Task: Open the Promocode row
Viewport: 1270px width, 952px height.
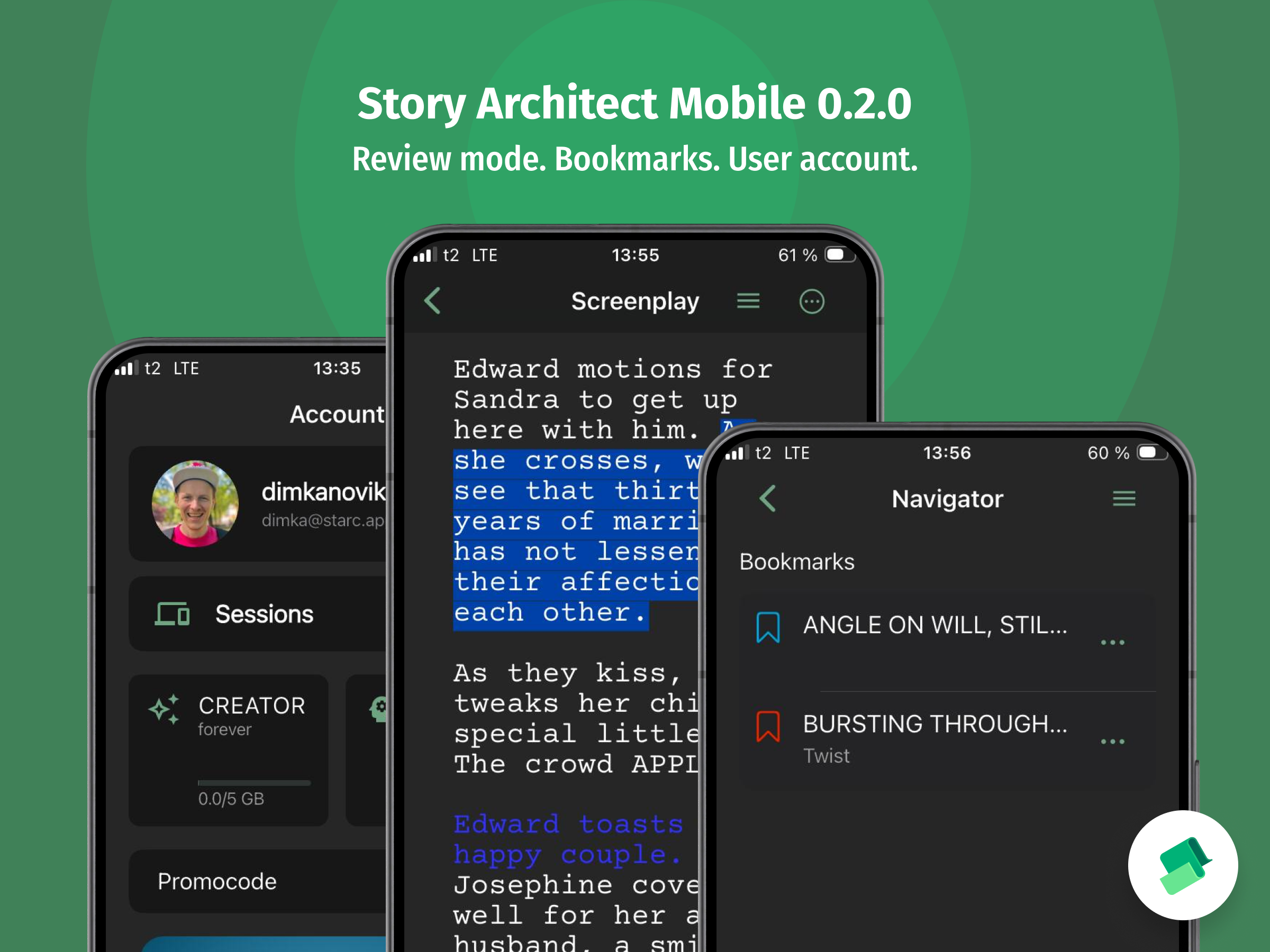Action: click(258, 881)
